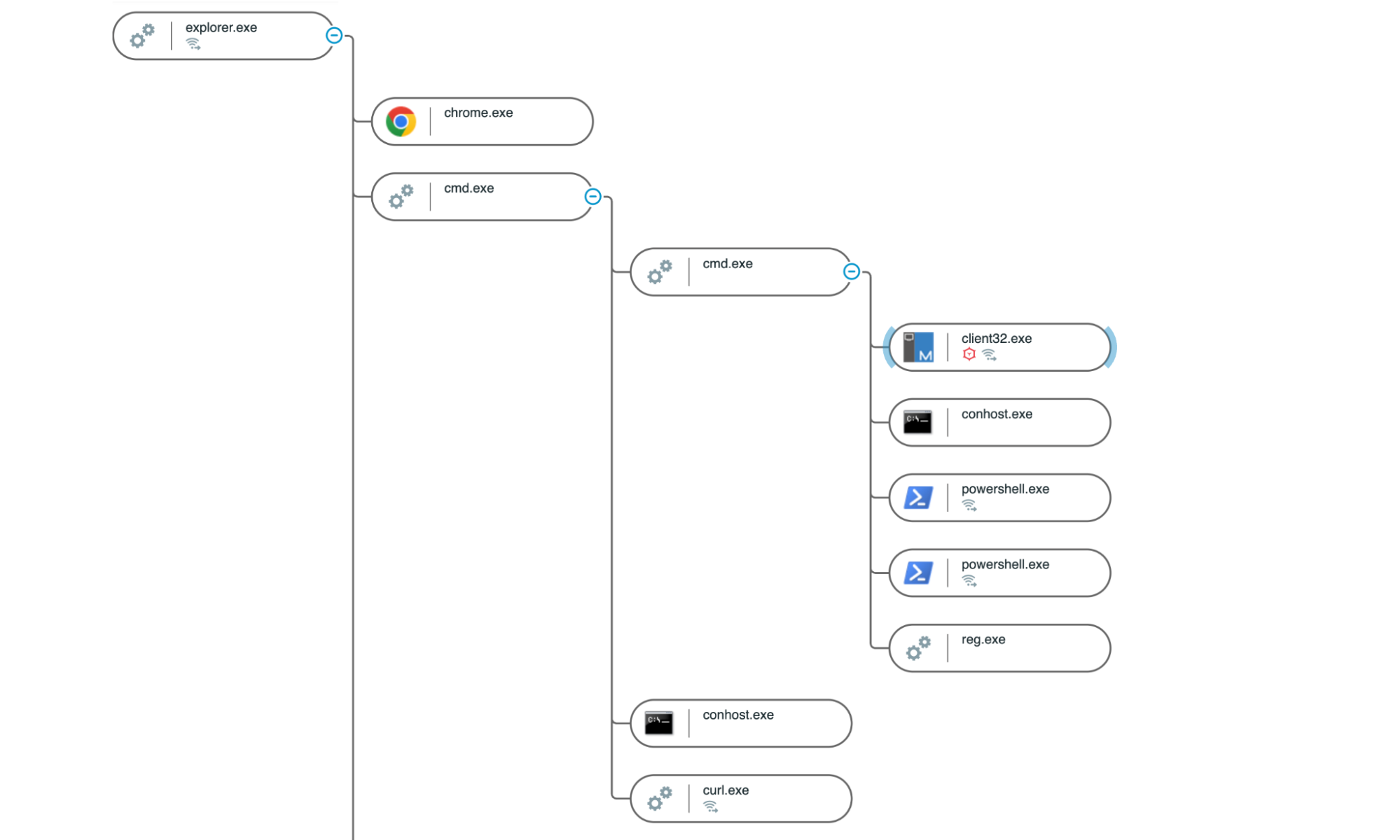Click the network icon under explorer.exe
The height and width of the screenshot is (840, 1400).
[x=194, y=45]
